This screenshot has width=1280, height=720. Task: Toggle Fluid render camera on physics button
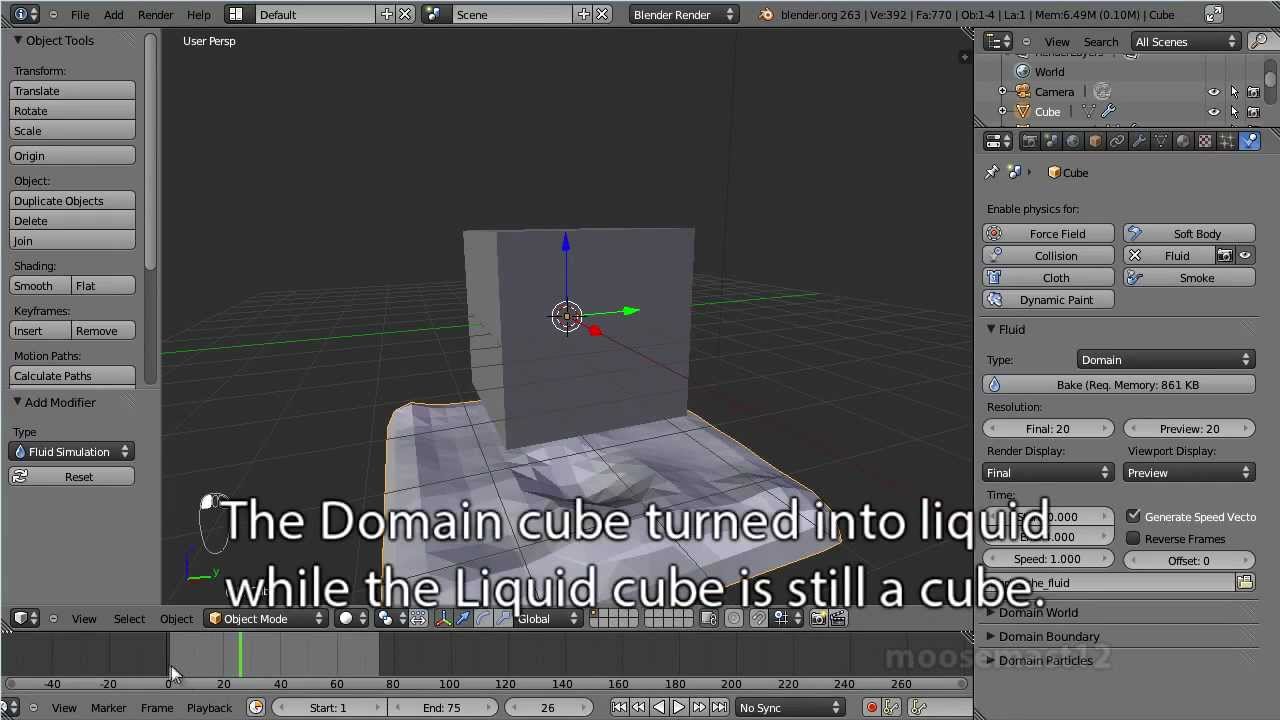(x=1225, y=256)
